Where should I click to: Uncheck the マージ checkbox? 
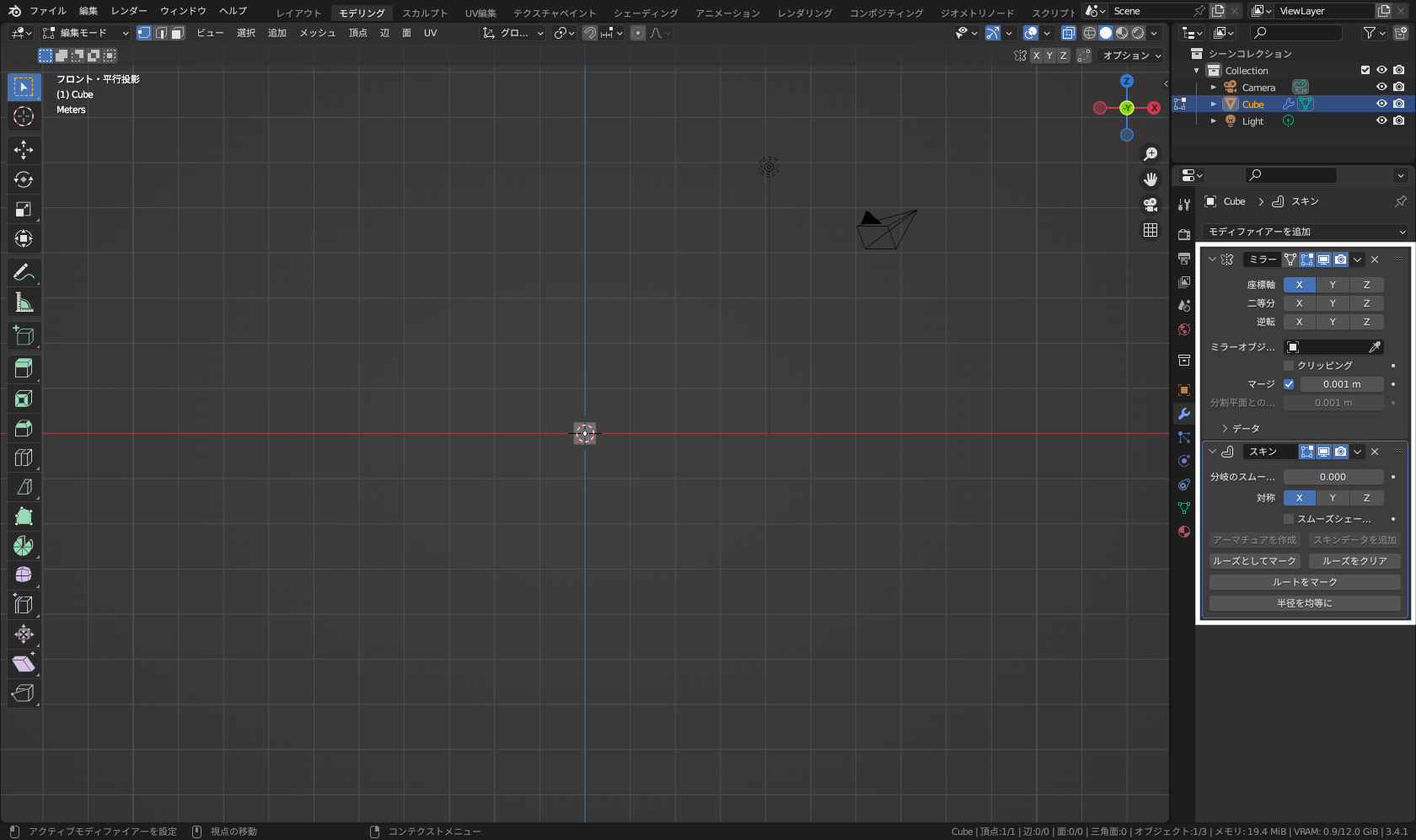(x=1289, y=384)
